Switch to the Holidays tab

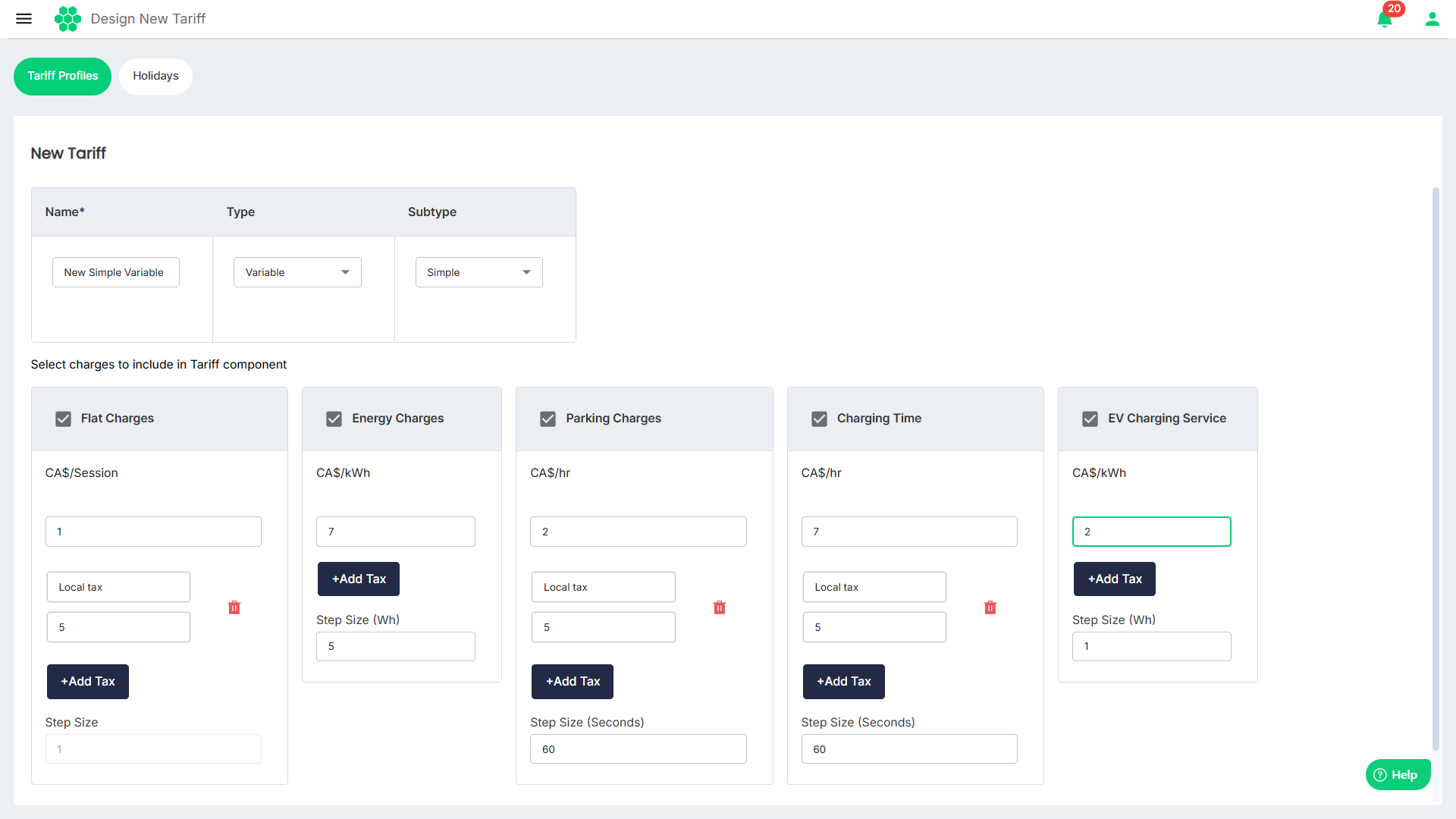tap(155, 76)
